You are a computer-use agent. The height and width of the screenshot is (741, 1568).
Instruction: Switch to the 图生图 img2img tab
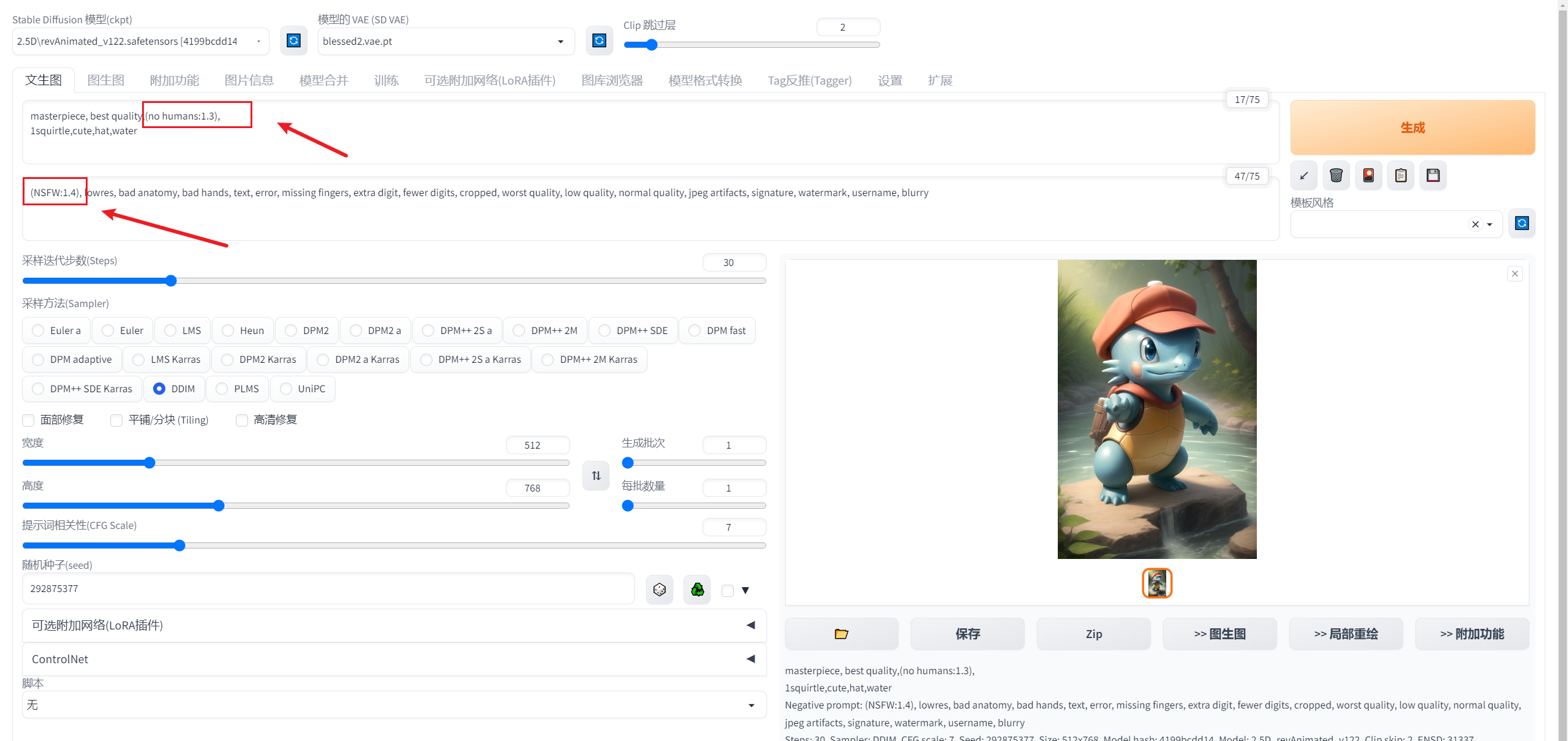(106, 80)
